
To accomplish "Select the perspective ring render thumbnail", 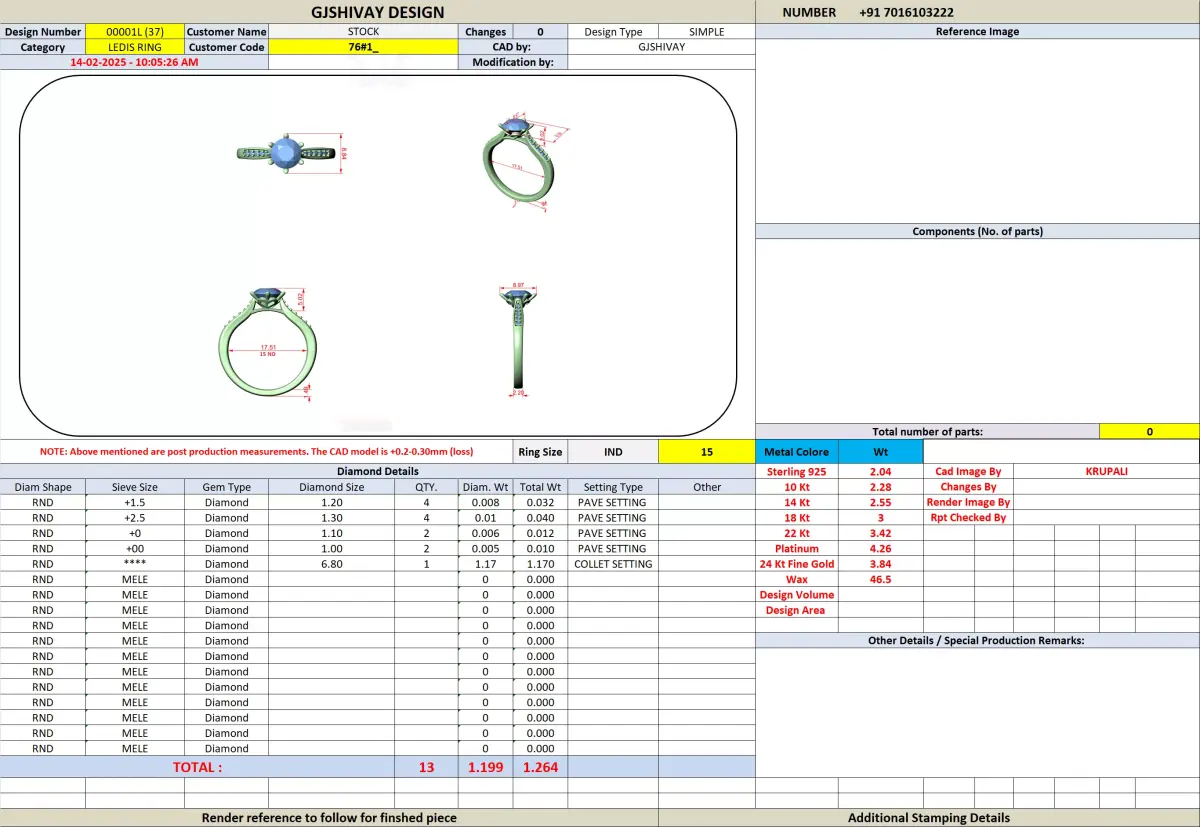I will (x=520, y=160).
